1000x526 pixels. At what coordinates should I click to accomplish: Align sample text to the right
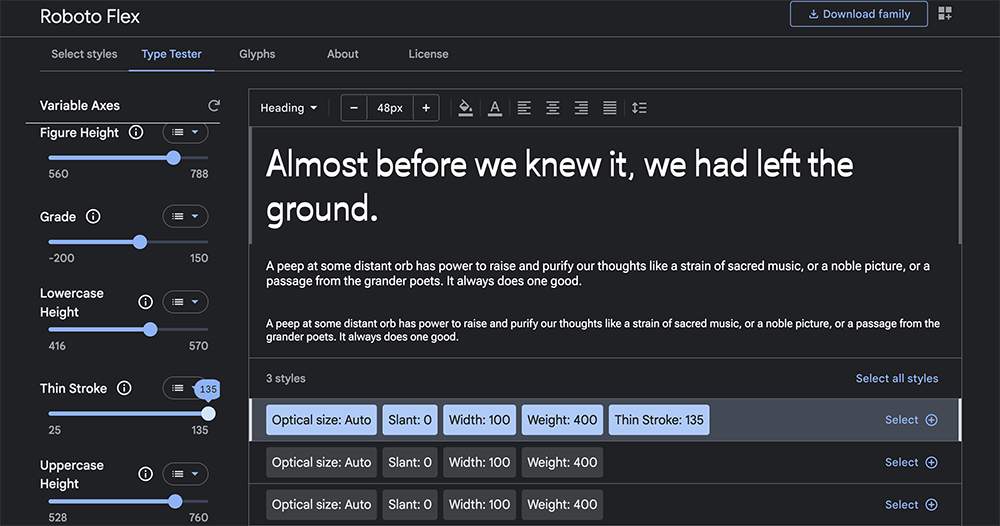point(581,108)
